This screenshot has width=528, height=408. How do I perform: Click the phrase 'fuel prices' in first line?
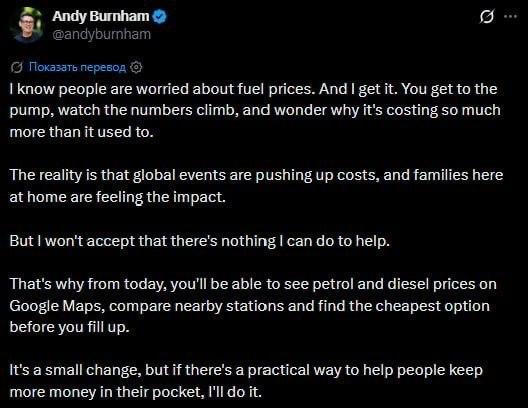(x=276, y=89)
